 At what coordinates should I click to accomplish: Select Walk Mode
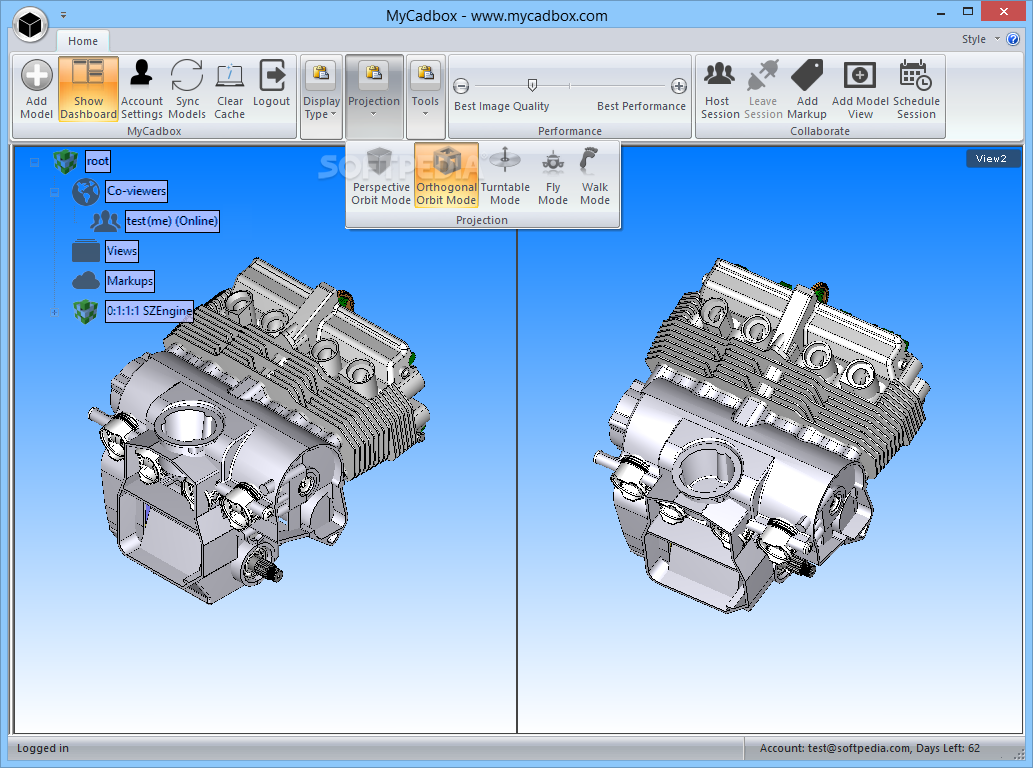594,176
